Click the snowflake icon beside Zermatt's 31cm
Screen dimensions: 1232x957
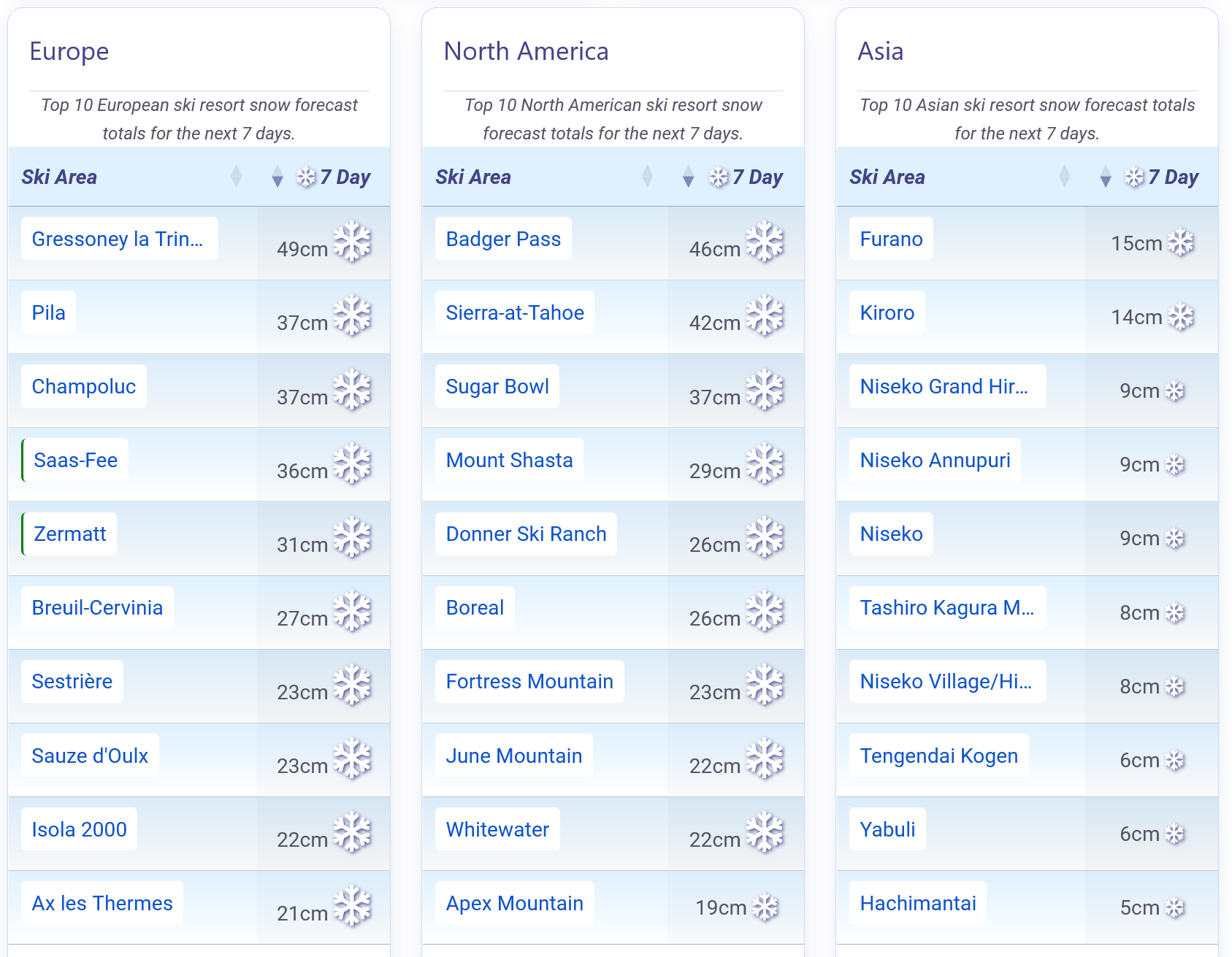pyautogui.click(x=352, y=537)
